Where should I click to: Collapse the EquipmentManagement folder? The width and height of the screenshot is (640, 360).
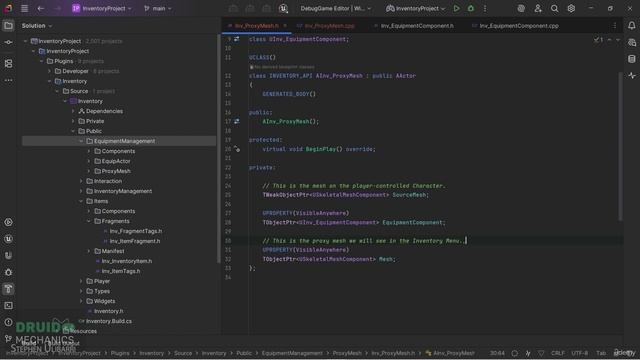coord(81,141)
